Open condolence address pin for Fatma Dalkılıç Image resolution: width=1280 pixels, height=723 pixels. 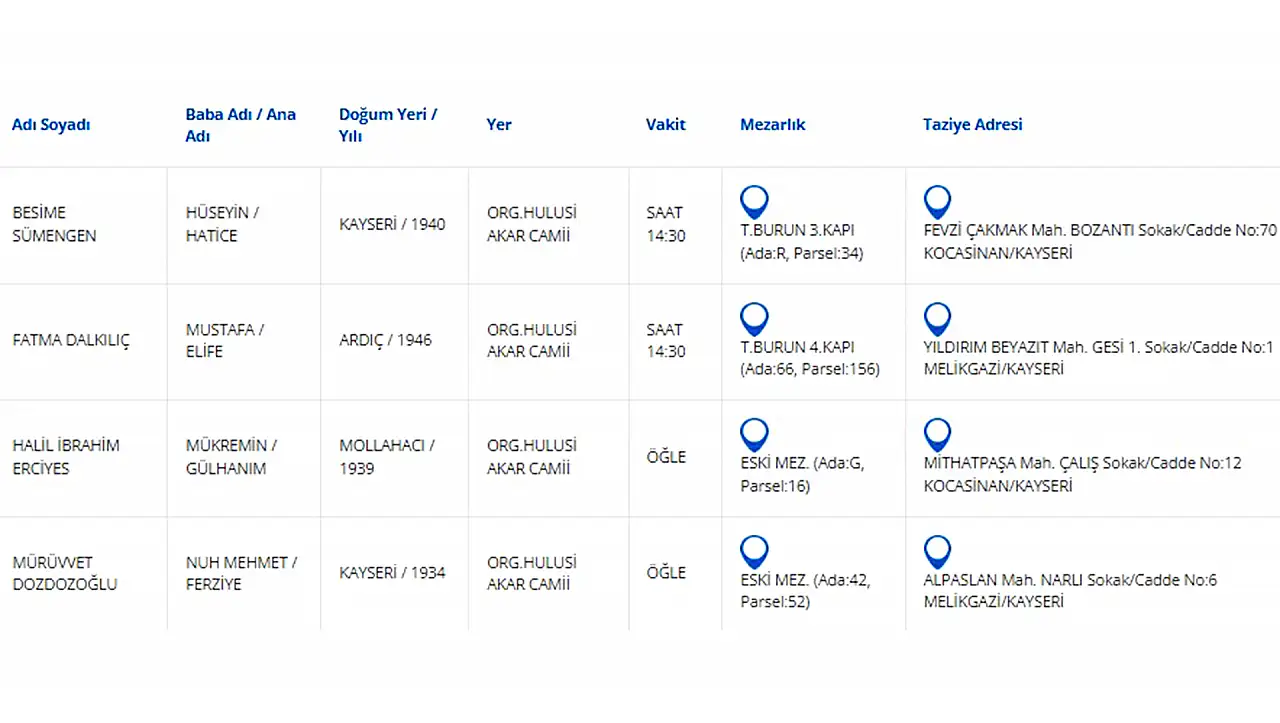[x=937, y=319]
